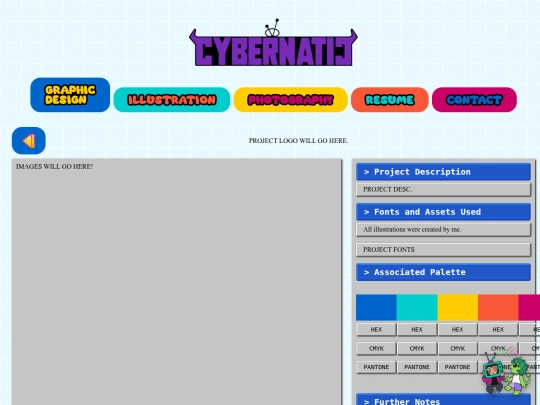Go to the Photography section
The height and width of the screenshot is (405, 540).
(291, 100)
